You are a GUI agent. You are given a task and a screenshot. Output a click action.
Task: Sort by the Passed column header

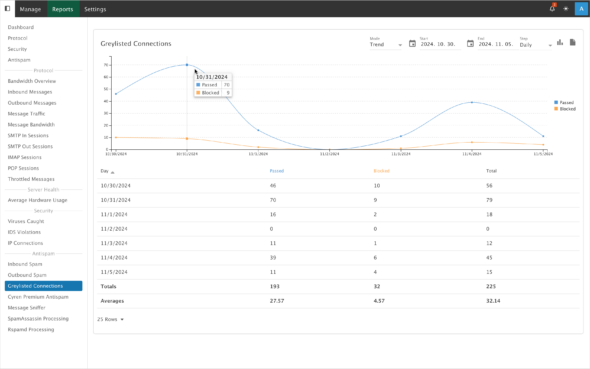click(277, 171)
